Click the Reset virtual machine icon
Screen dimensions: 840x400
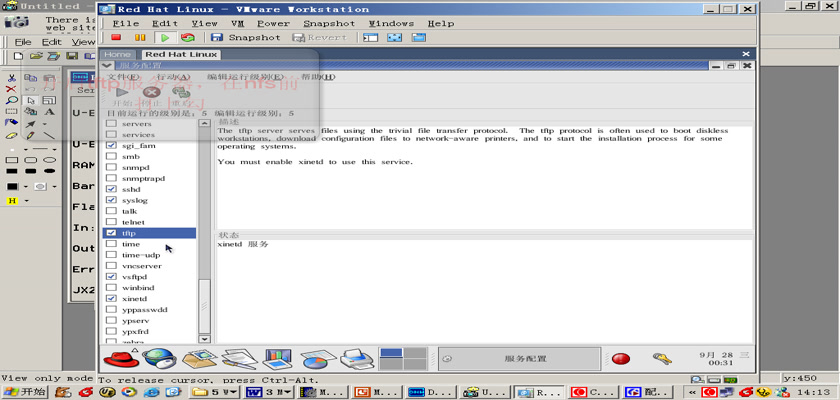188,37
